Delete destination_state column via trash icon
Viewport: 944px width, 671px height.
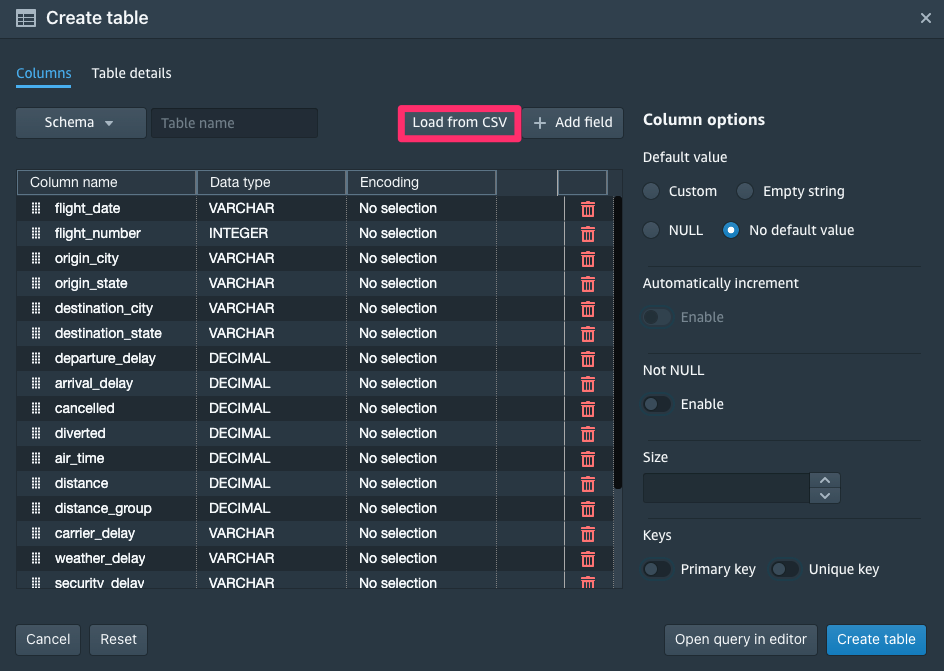tap(588, 334)
